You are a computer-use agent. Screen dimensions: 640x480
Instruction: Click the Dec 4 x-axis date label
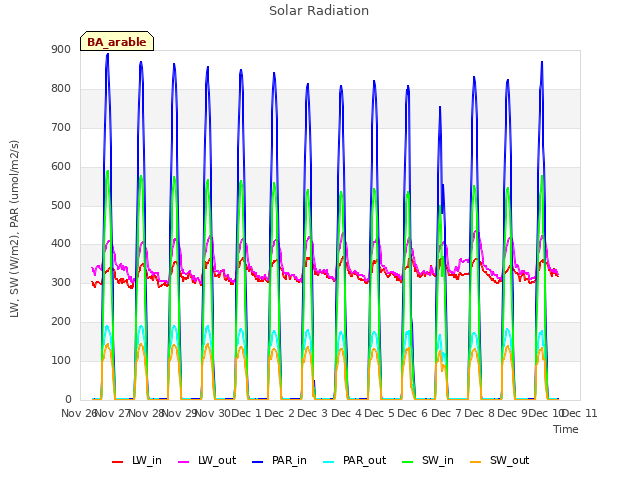click(346, 413)
